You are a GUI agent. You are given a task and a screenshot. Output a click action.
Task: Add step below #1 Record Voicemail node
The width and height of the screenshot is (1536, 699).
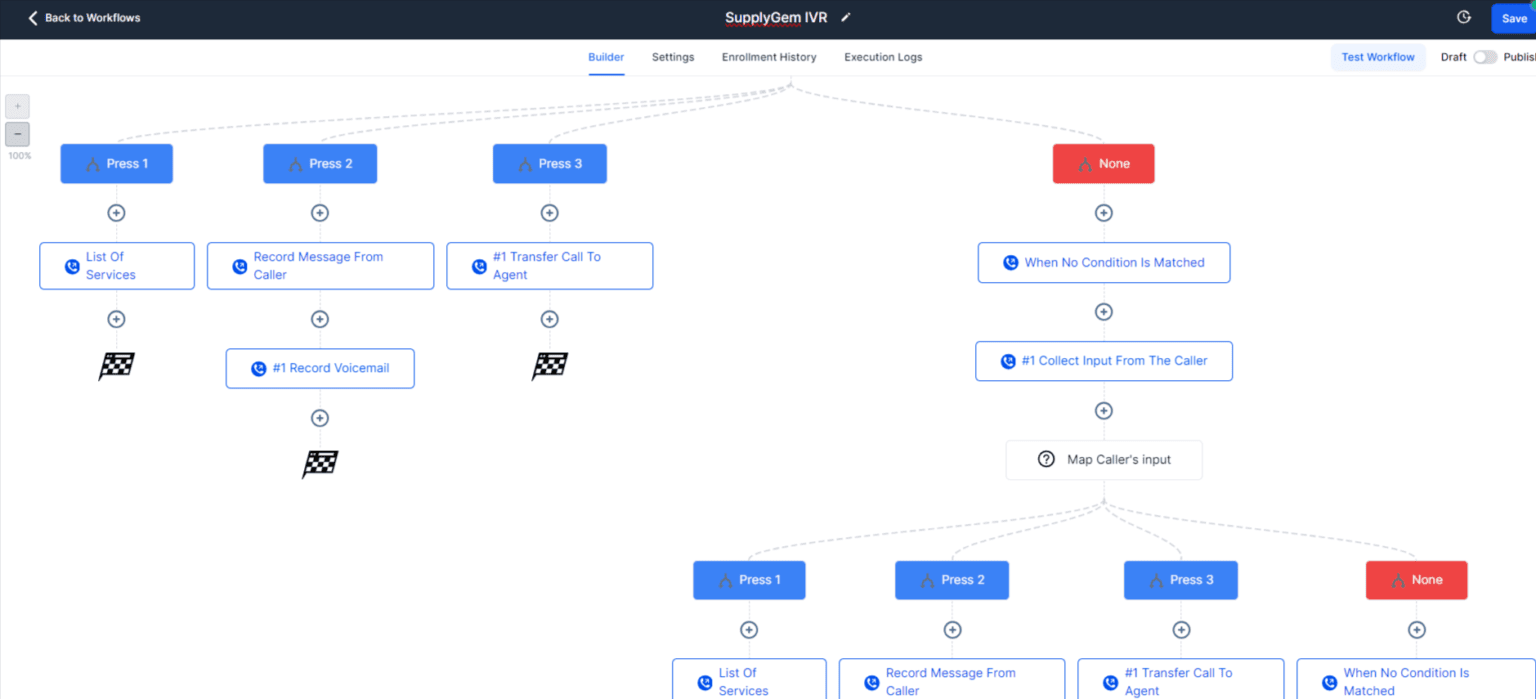click(x=320, y=418)
